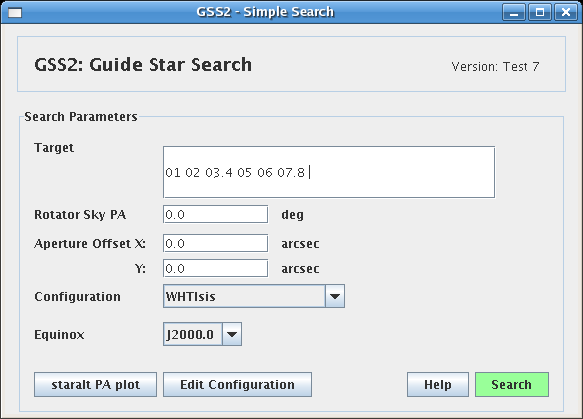Close the GSS2 Simple Search window
Viewport: 583px width, 419px height.
[x=566, y=13]
